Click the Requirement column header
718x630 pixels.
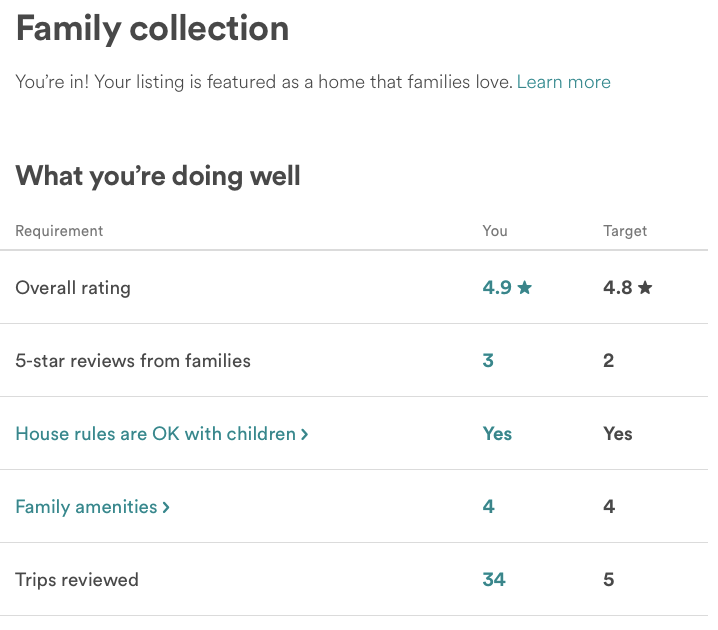tap(59, 231)
